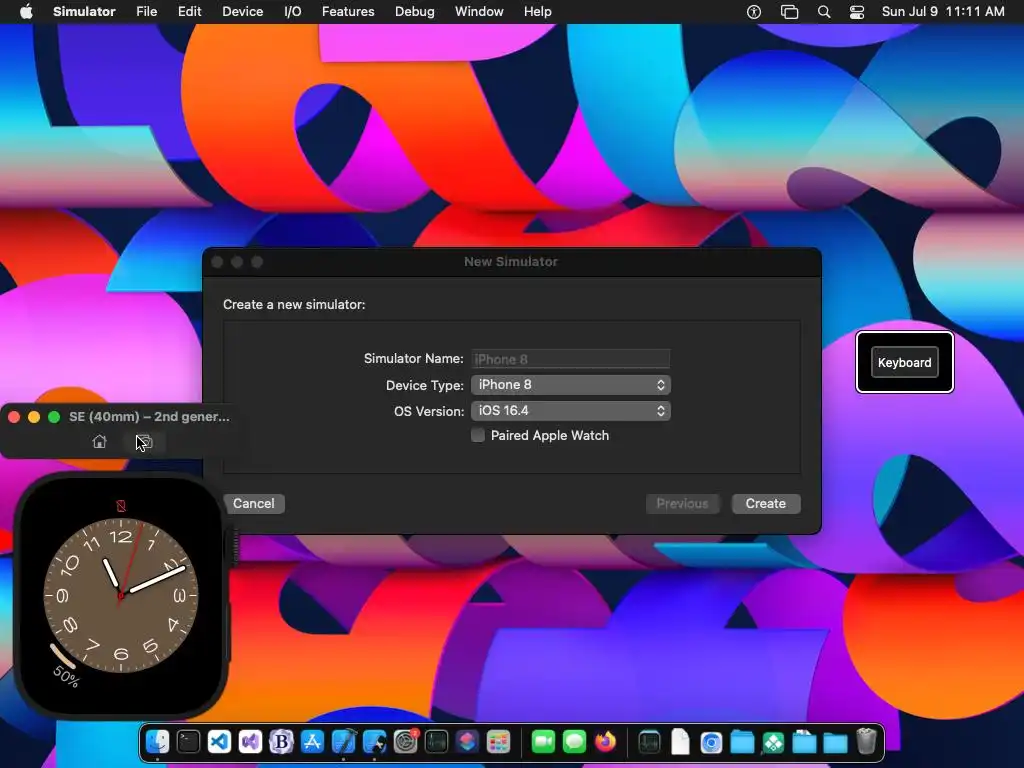Open Terminal from the dock
The image size is (1024, 768).
[x=188, y=742]
